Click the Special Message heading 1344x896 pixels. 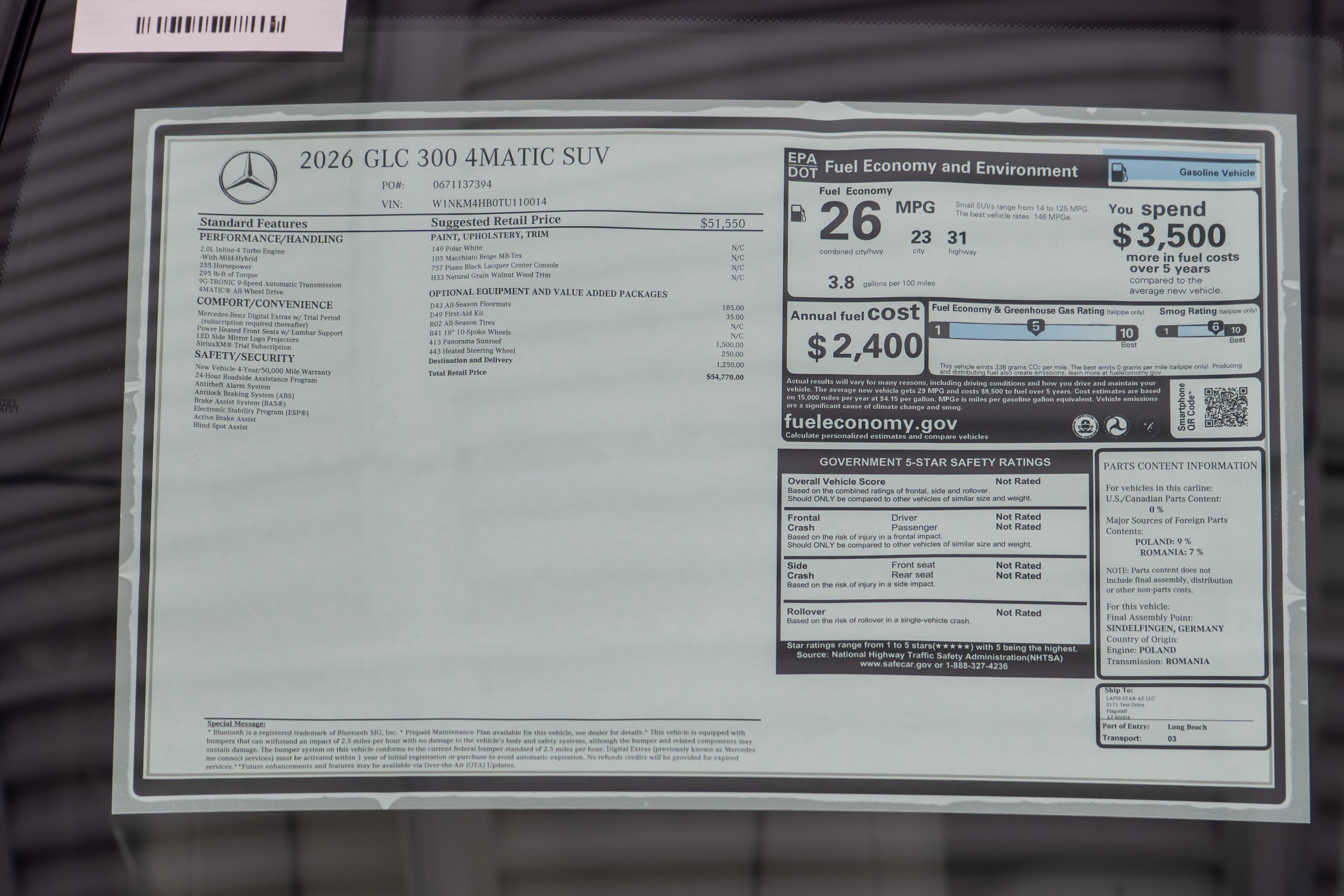236,723
